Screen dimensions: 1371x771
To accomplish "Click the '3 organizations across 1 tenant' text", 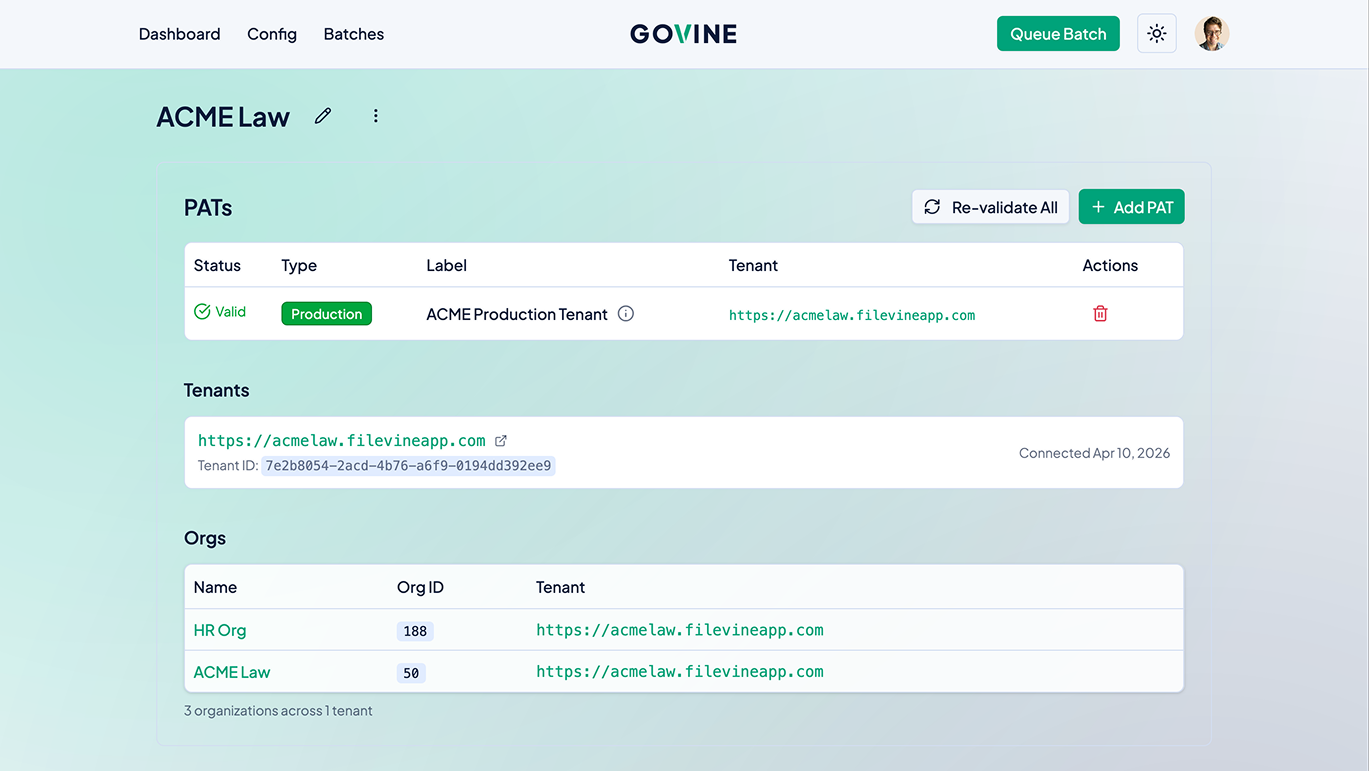I will coord(278,711).
